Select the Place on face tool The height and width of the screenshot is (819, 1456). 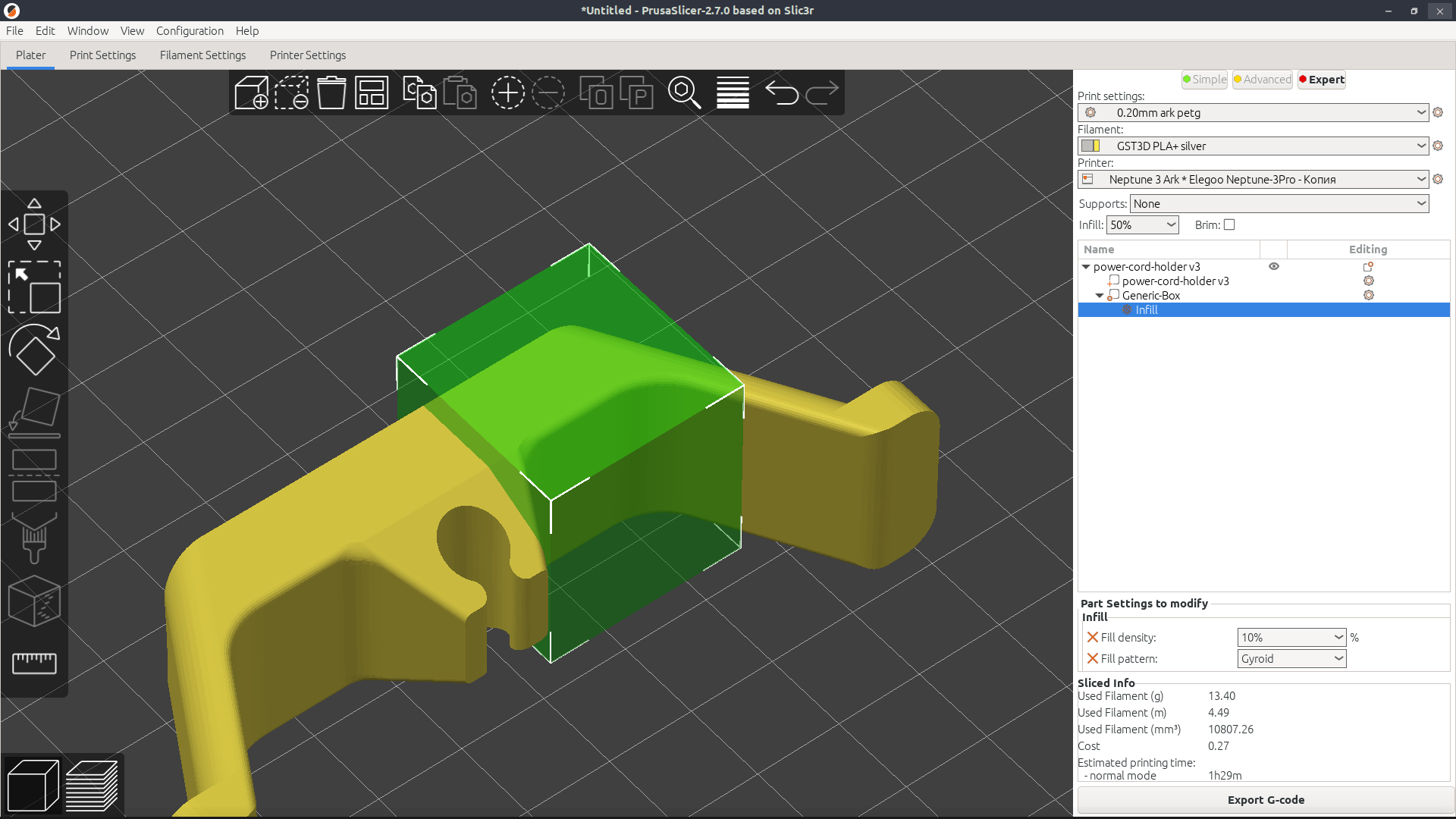click(34, 413)
